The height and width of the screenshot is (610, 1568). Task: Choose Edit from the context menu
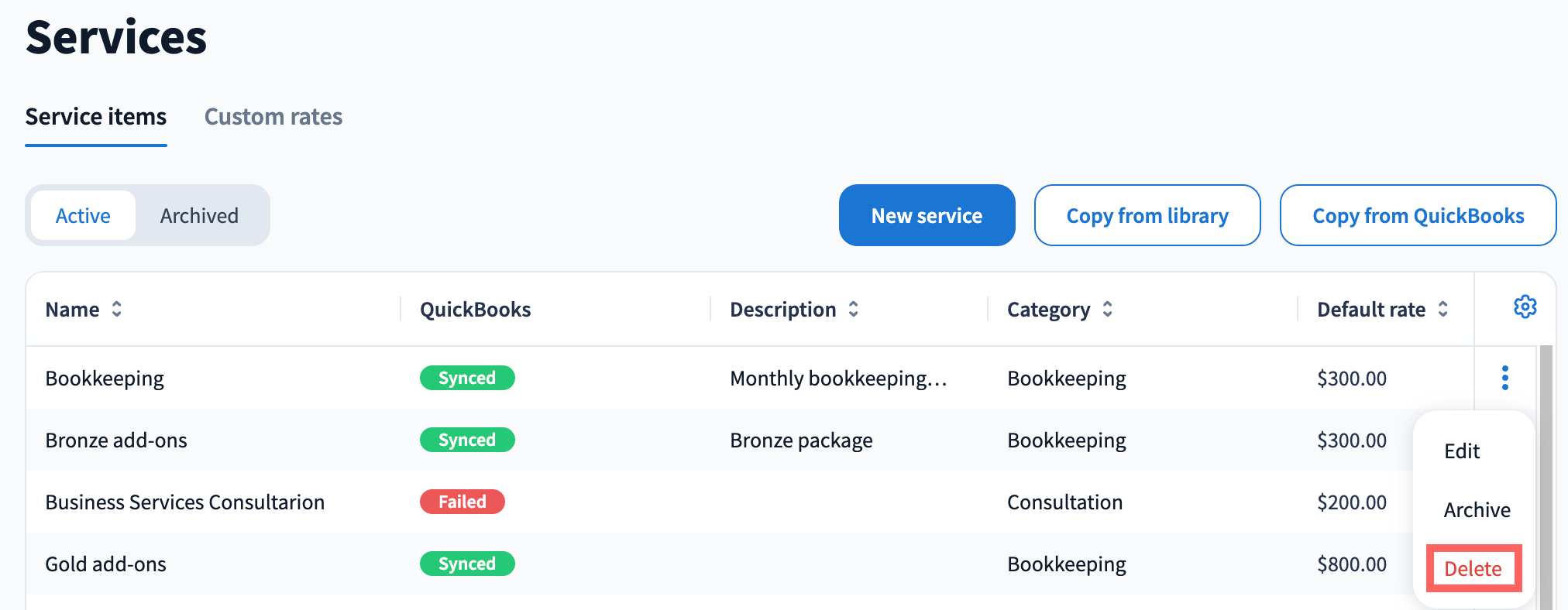coord(1461,451)
